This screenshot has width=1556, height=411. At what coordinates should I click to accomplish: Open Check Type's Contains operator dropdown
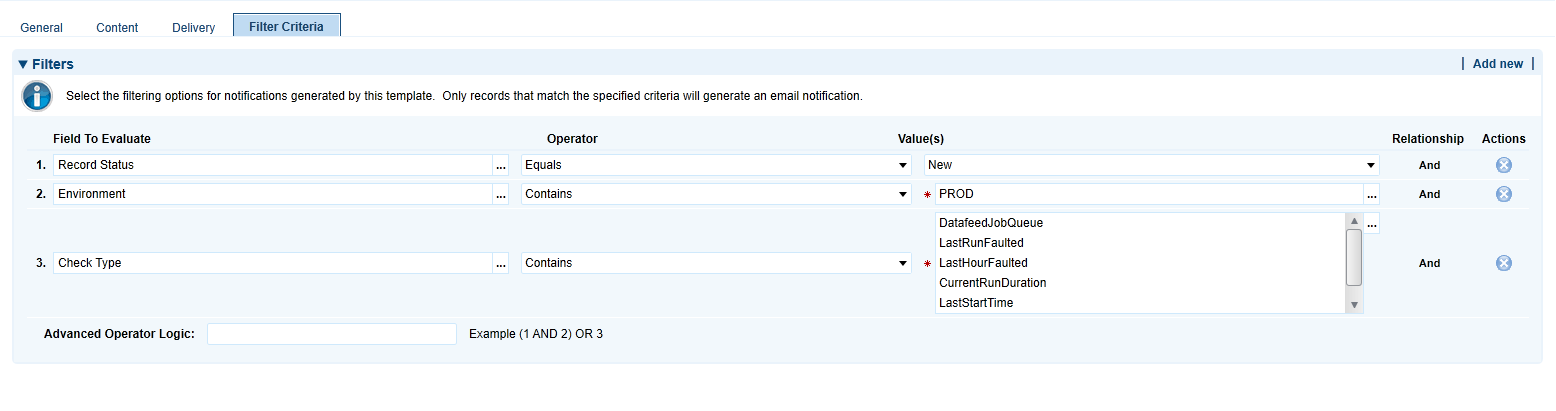click(x=716, y=263)
